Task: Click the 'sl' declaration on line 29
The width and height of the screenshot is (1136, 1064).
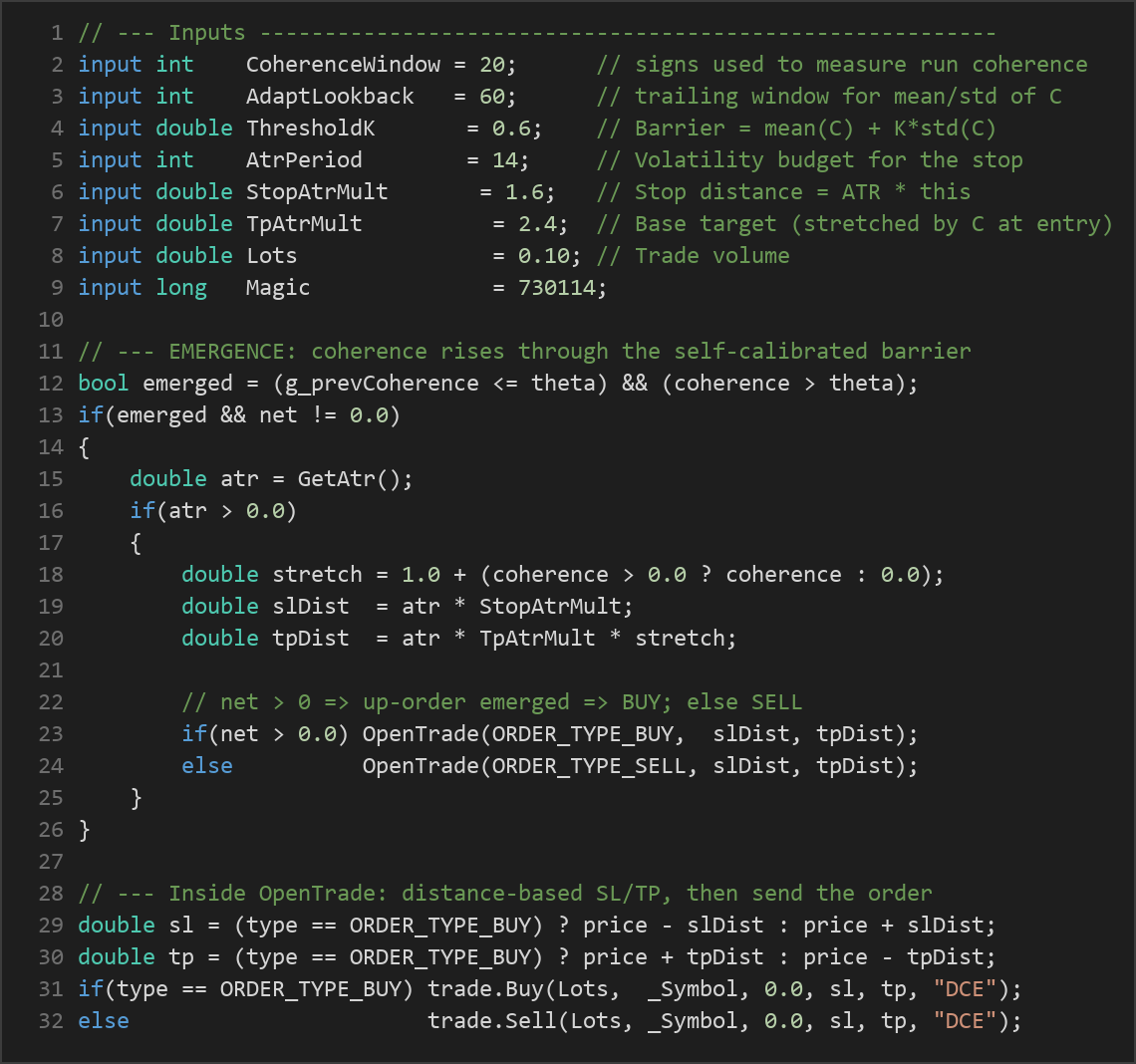Action: pos(180,925)
